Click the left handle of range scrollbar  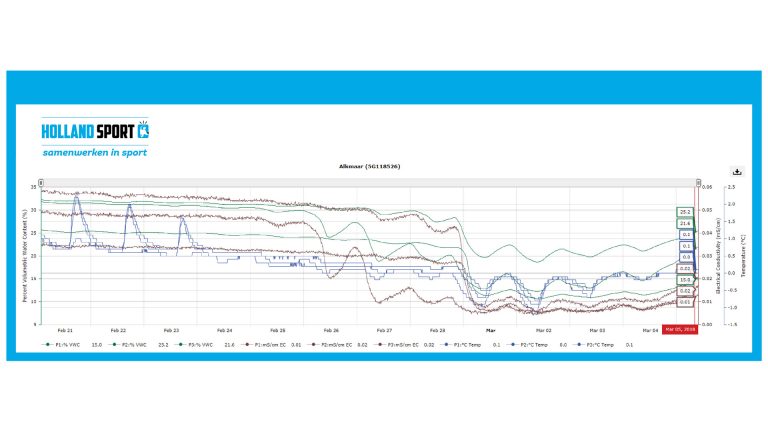42,183
